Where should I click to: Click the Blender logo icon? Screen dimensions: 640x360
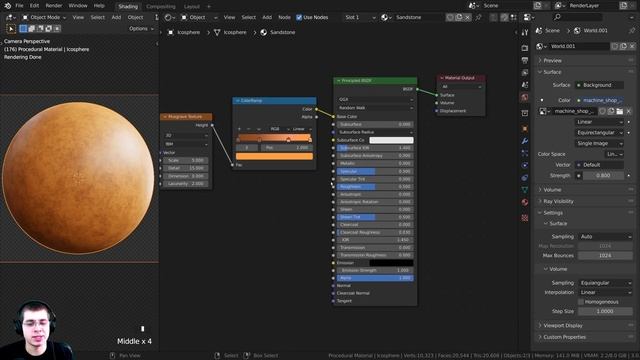pyautogui.click(x=7, y=6)
